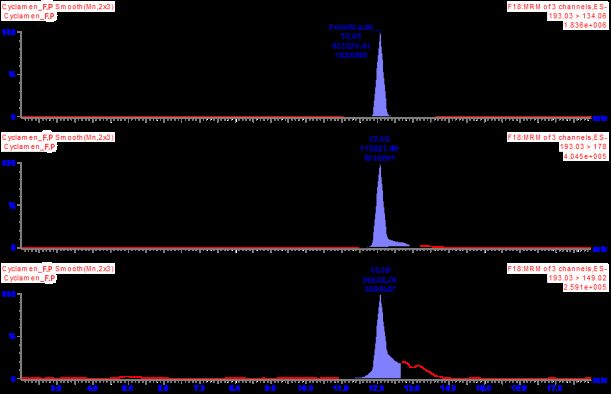Select the 2.591e+005 intensity value

tap(585, 288)
